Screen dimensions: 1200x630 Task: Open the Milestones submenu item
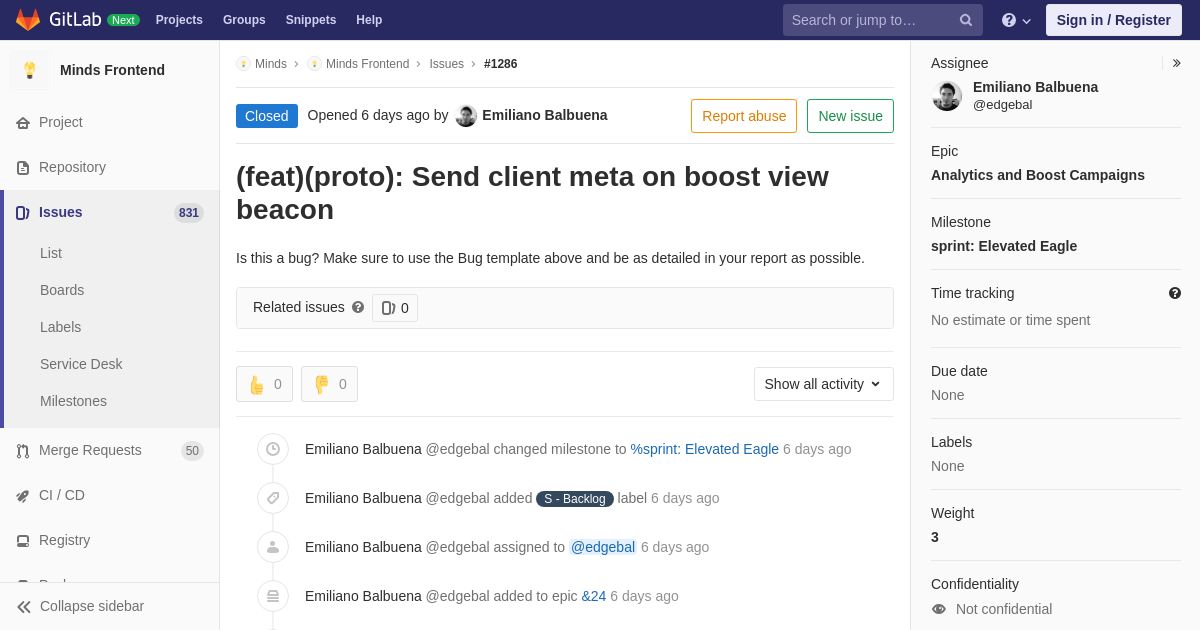pos(73,401)
